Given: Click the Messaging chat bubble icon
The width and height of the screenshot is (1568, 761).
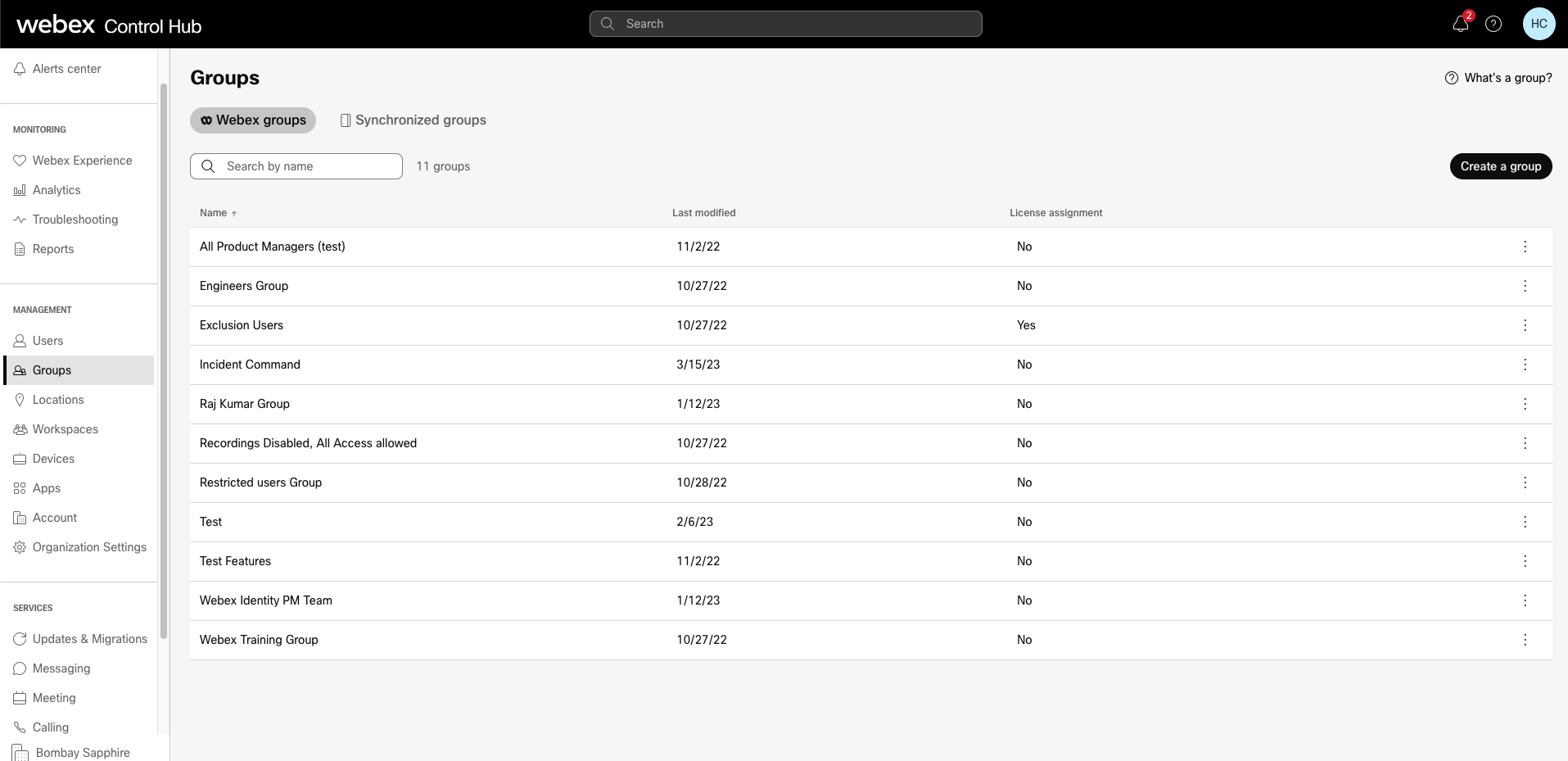Looking at the screenshot, I should click(x=20, y=668).
